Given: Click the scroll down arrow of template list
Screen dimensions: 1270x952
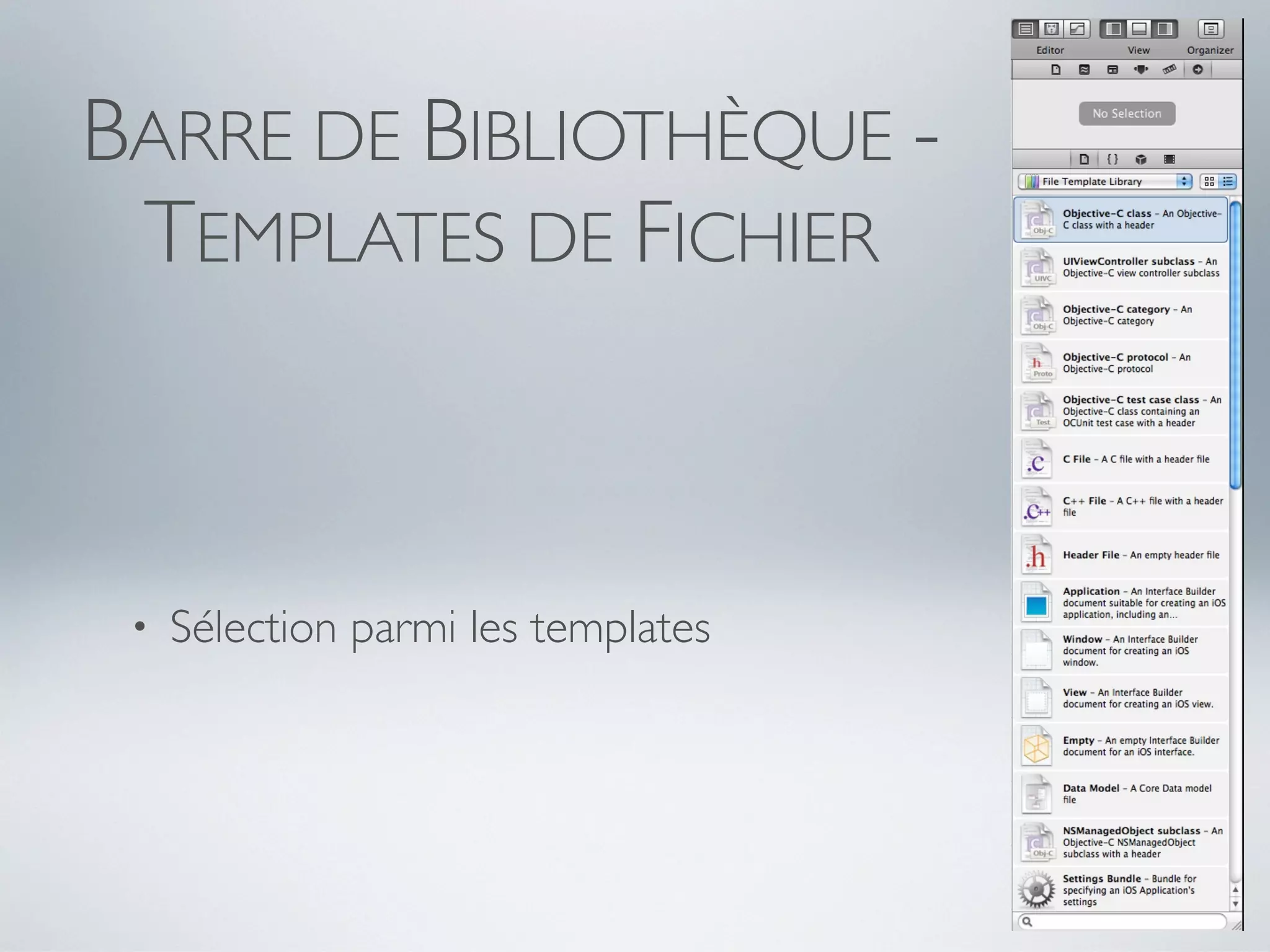Looking at the screenshot, I should tap(1235, 904).
